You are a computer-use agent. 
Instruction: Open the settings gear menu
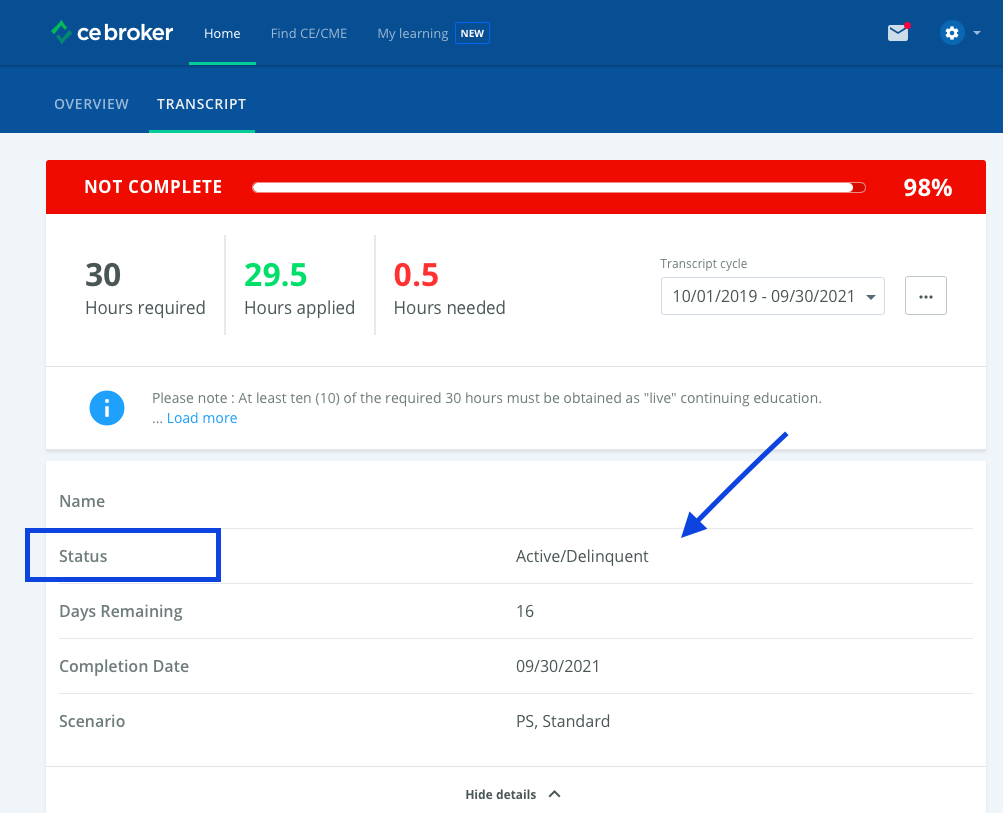(x=951, y=33)
